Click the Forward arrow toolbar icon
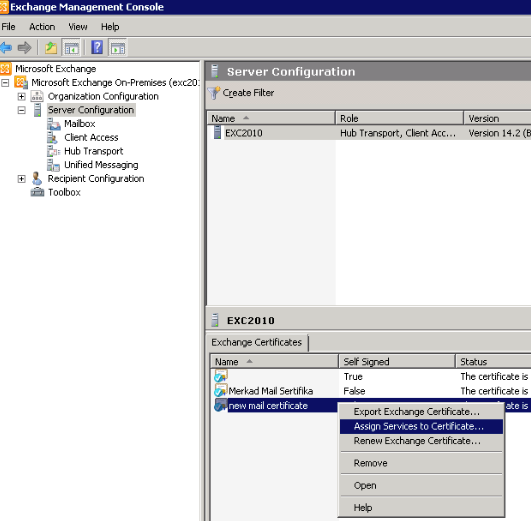531x521 pixels. click(24, 47)
